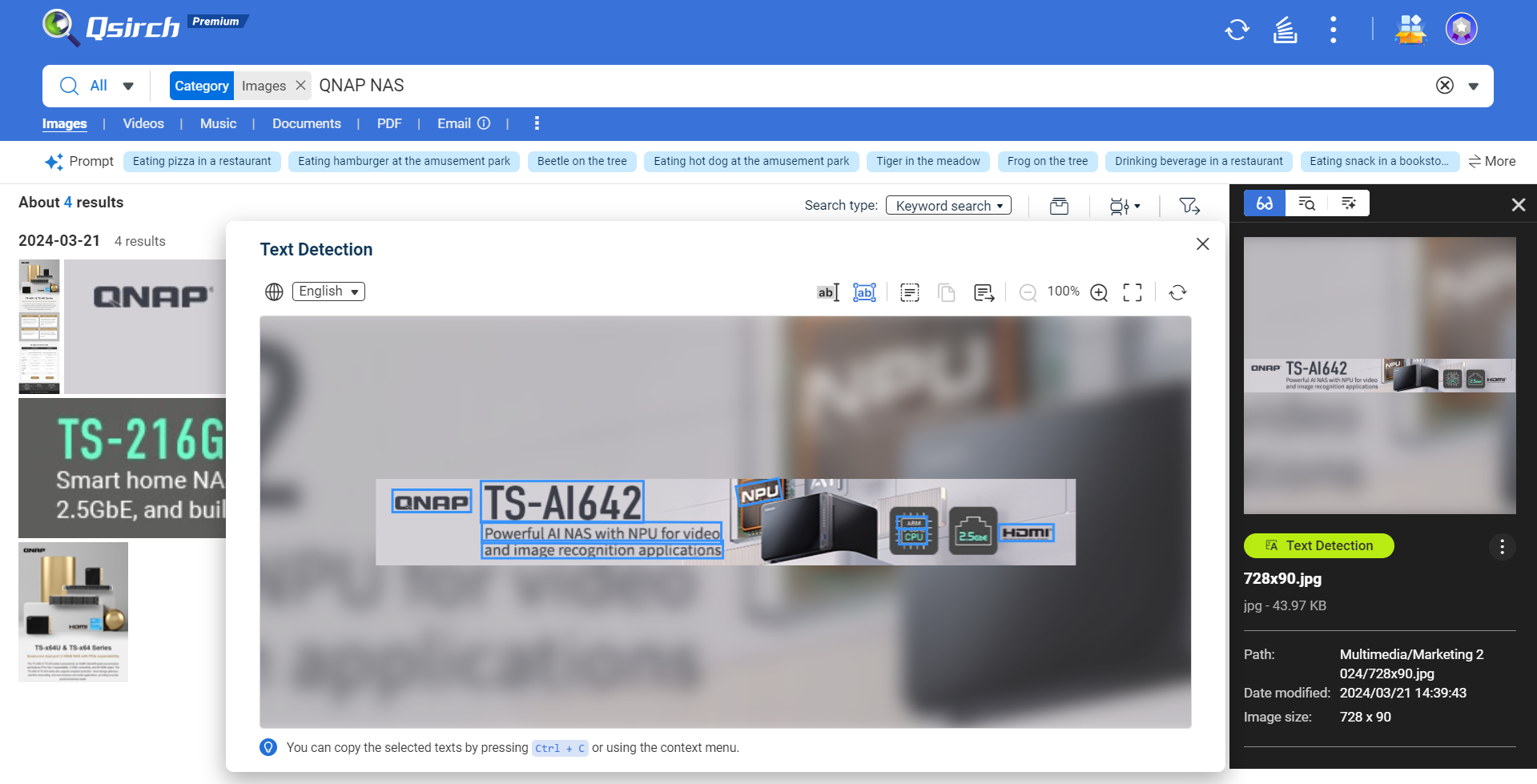Image resolution: width=1537 pixels, height=784 pixels.
Task: Open the archive box icon in results toolbar
Action: point(1059,206)
